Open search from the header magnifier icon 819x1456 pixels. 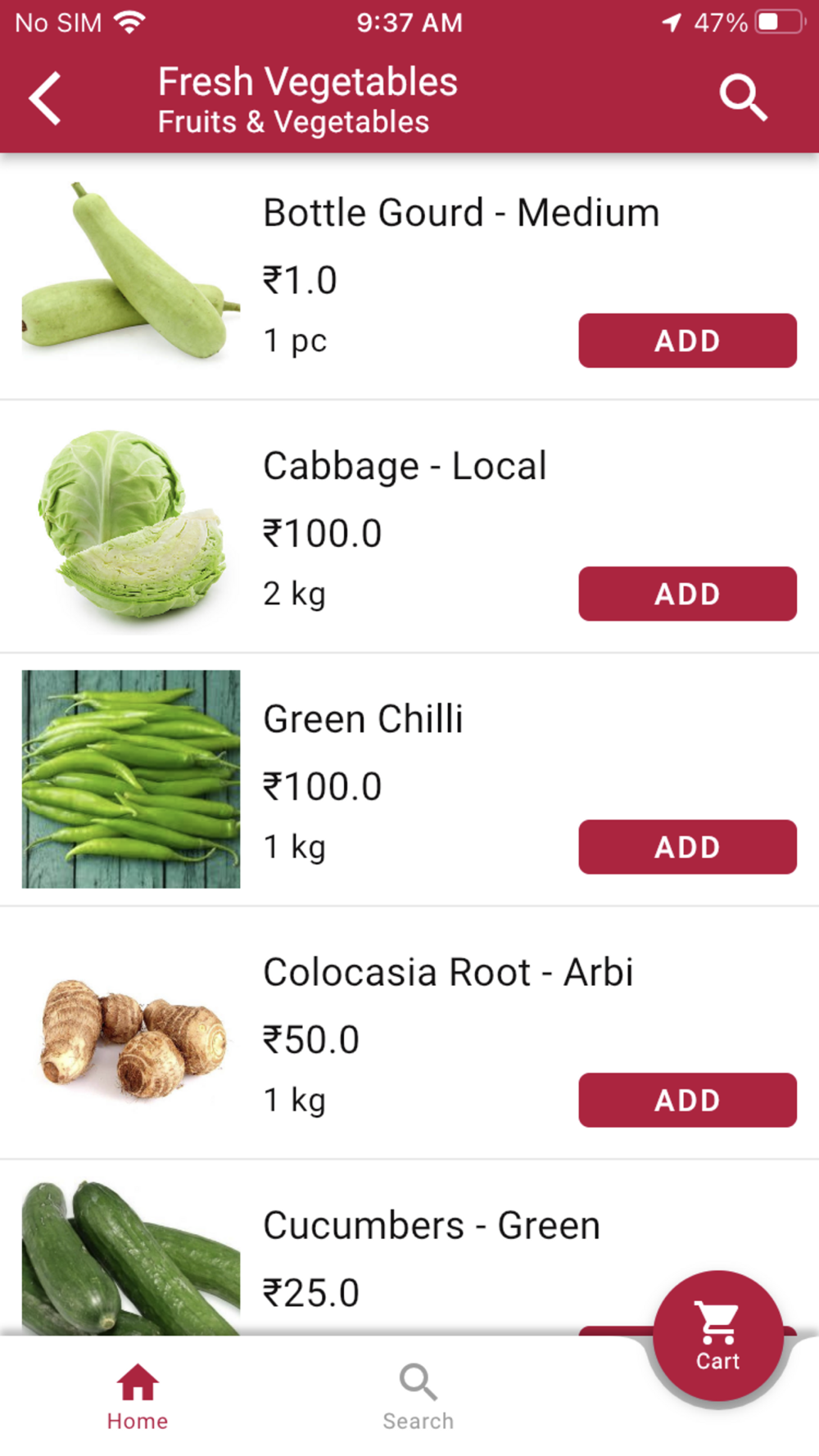(x=743, y=98)
